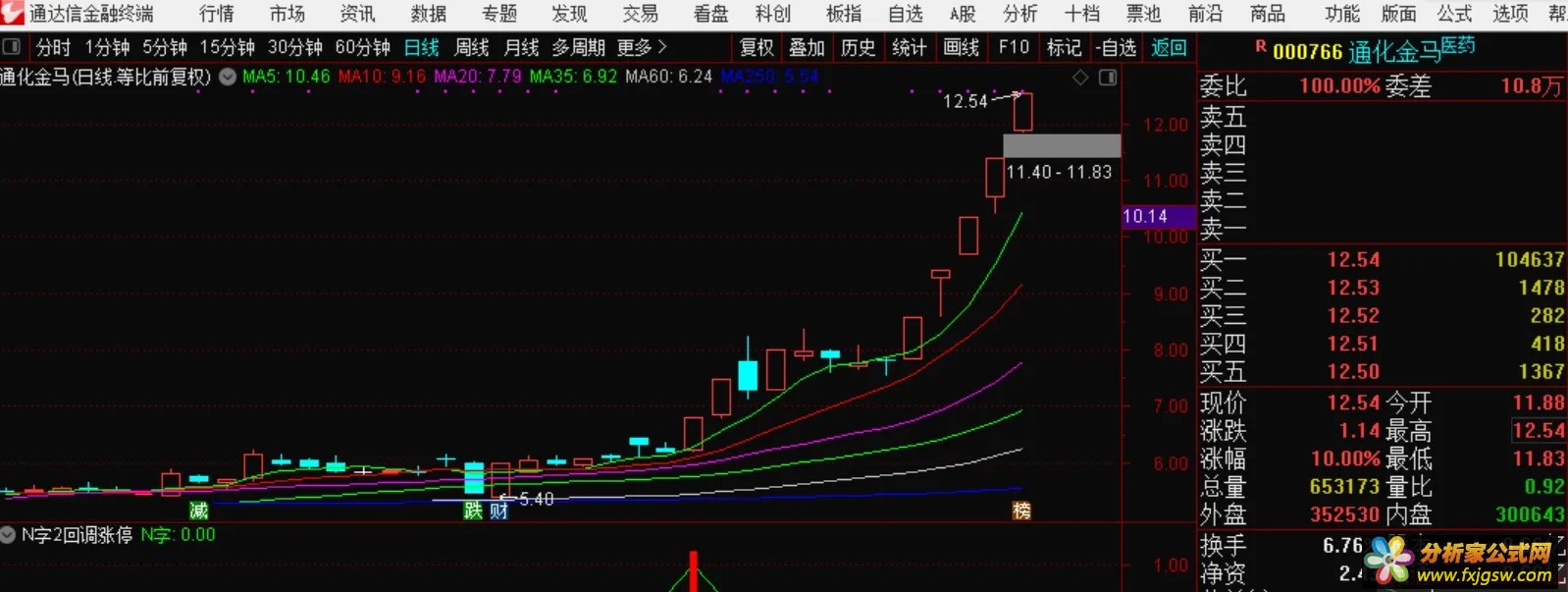The image size is (1568, 592).
Task: Open the 资讯 menu
Action: point(357,14)
